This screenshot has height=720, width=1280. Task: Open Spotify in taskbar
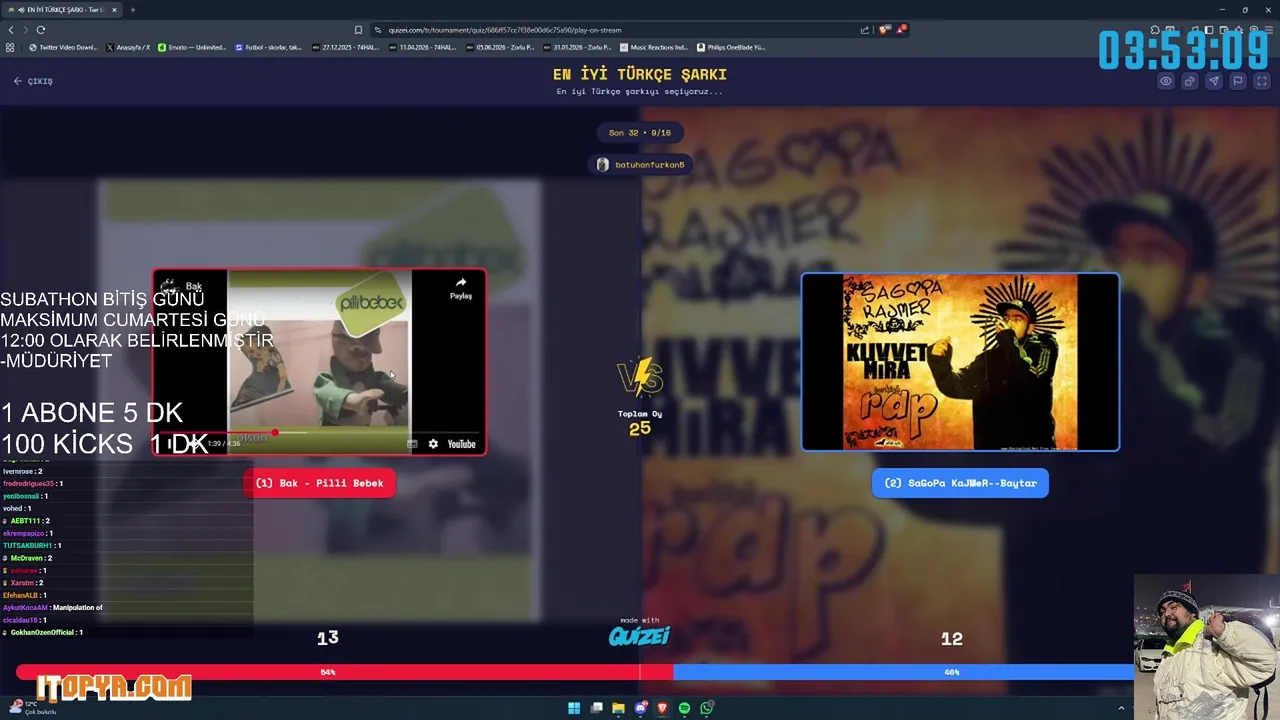684,708
